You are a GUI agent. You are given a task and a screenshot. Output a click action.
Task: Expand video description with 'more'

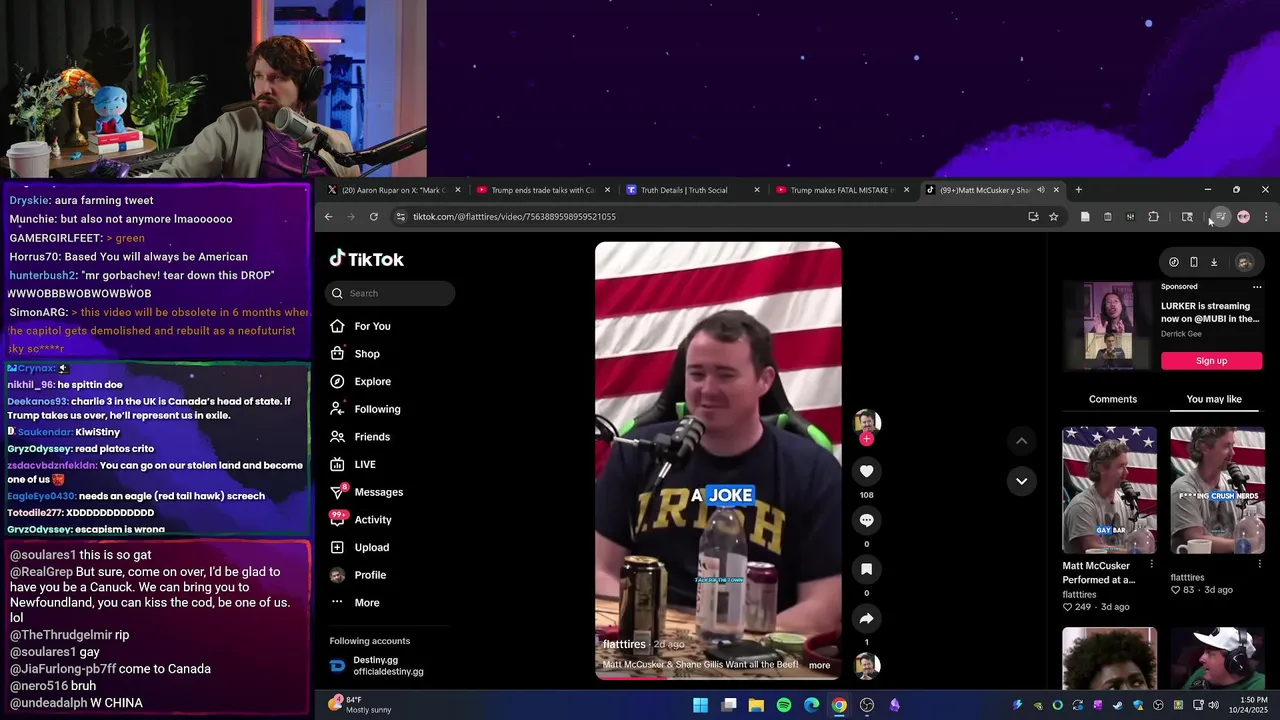coord(819,665)
